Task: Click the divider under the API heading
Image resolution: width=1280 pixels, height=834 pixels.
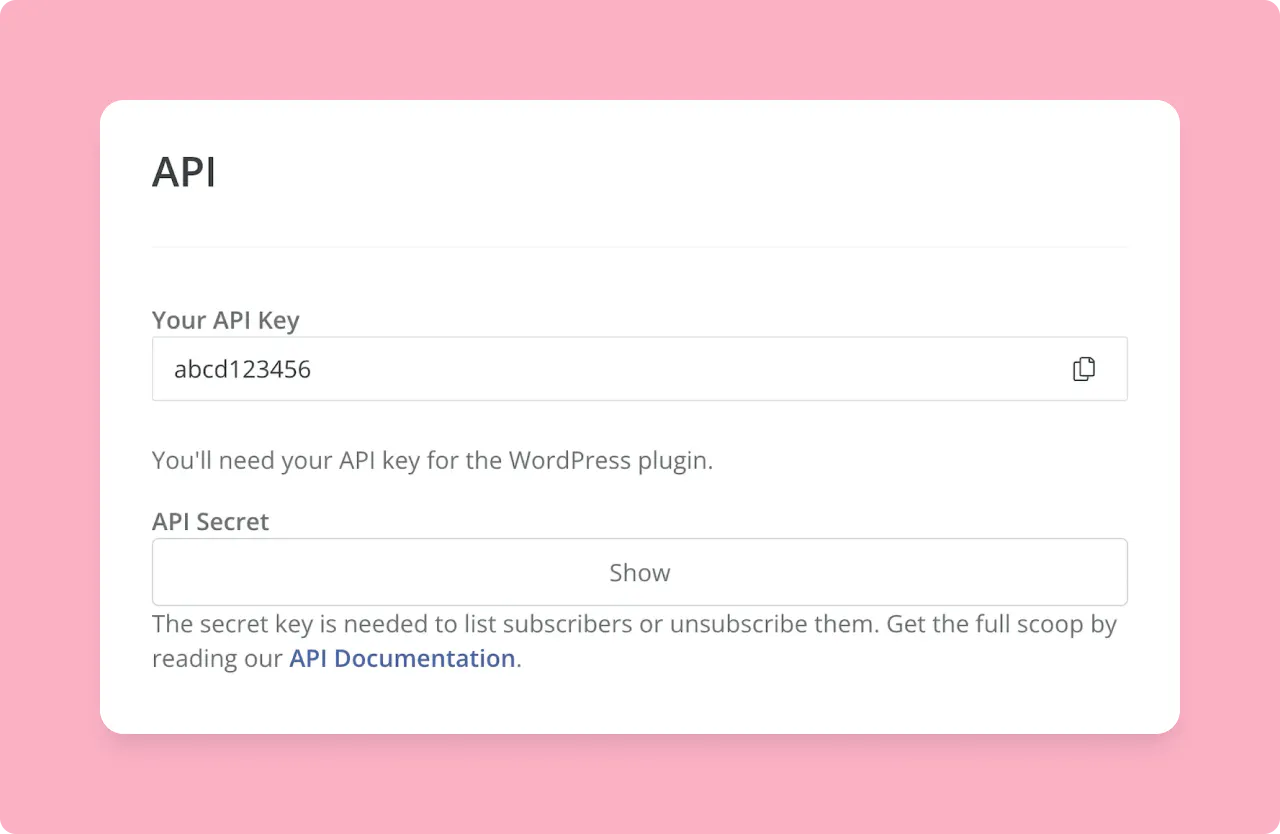Action: pos(639,245)
